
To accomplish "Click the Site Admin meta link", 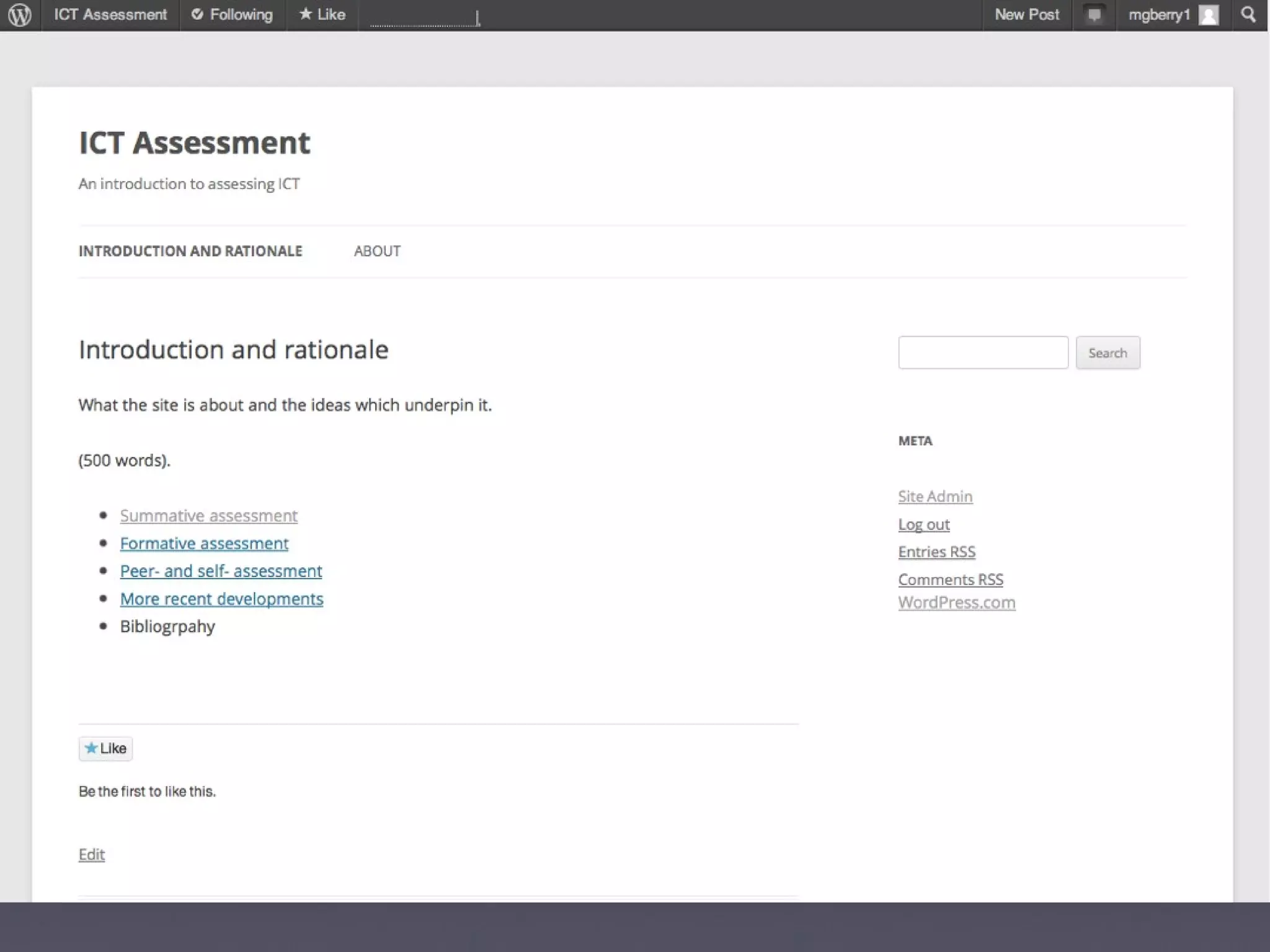I will [935, 496].
